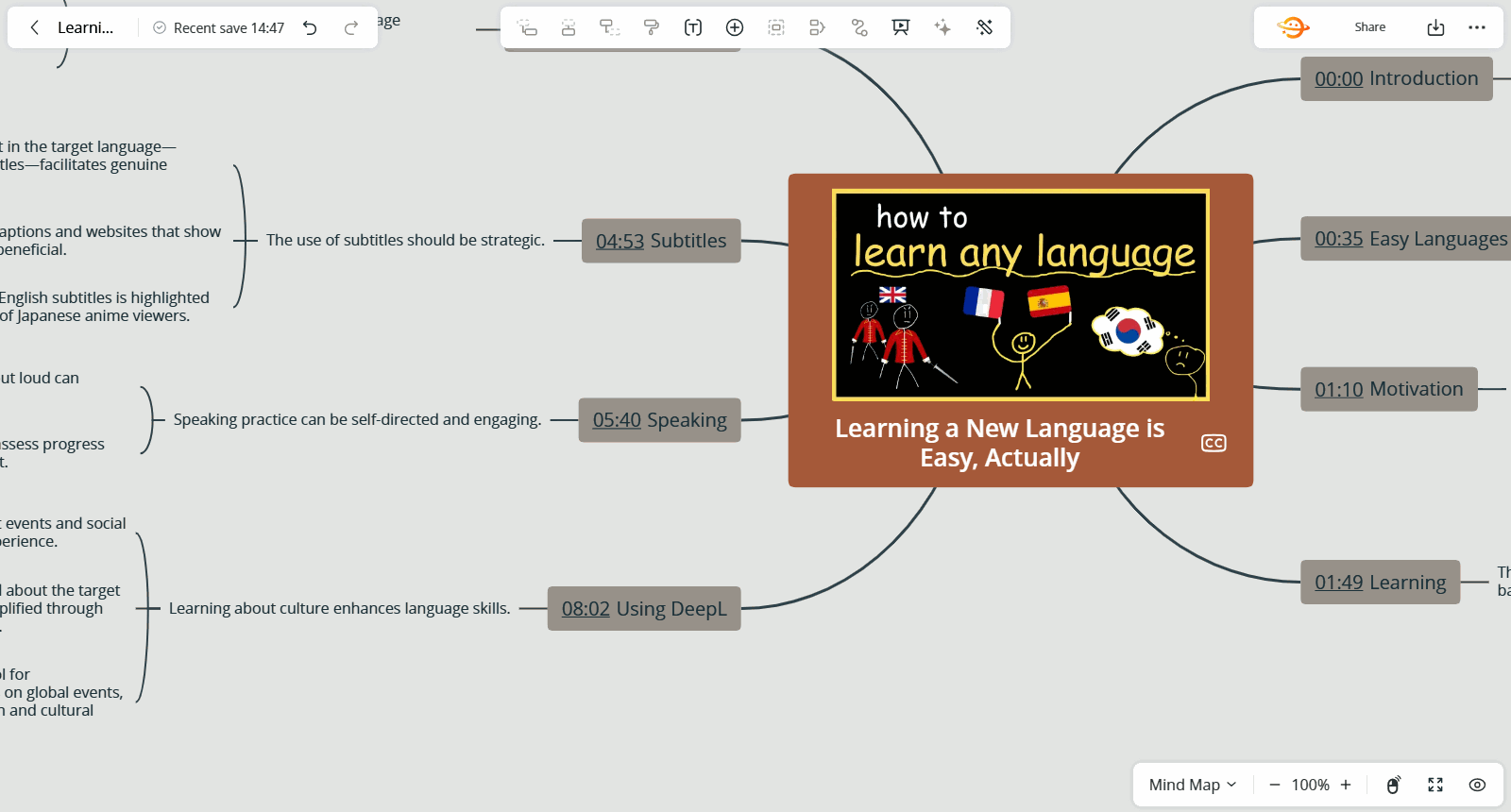Open the AI sparkle assistant
1511x812 pixels.
pos(942,27)
